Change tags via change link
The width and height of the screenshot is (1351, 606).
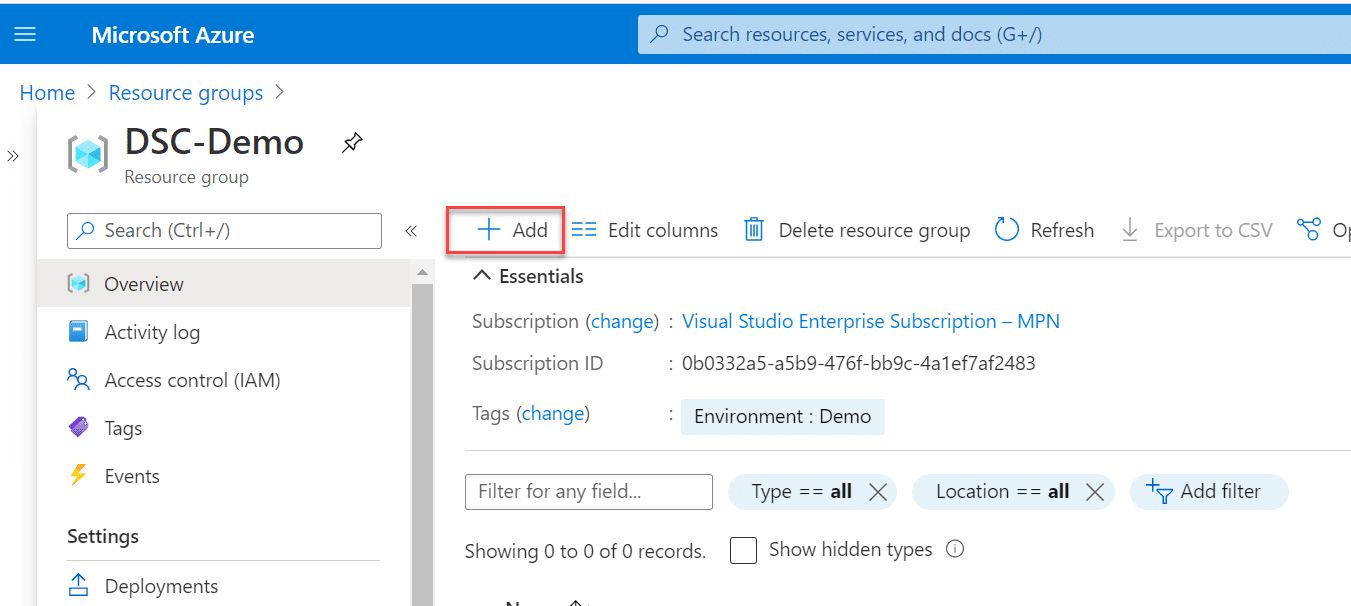point(553,414)
